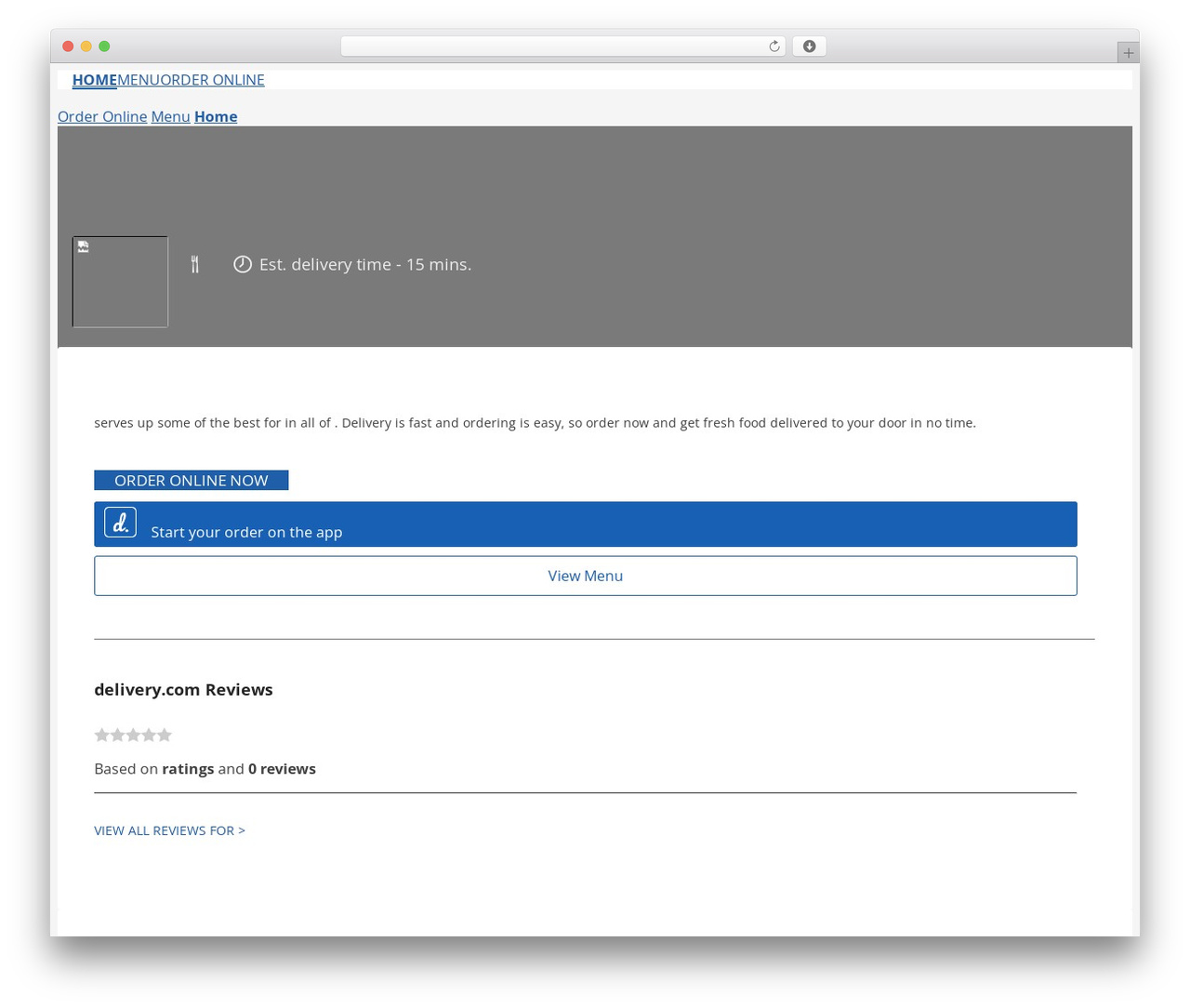This screenshot has width=1190, height=1008.
Task: Click the Est. delivery time text
Action: pos(365,264)
